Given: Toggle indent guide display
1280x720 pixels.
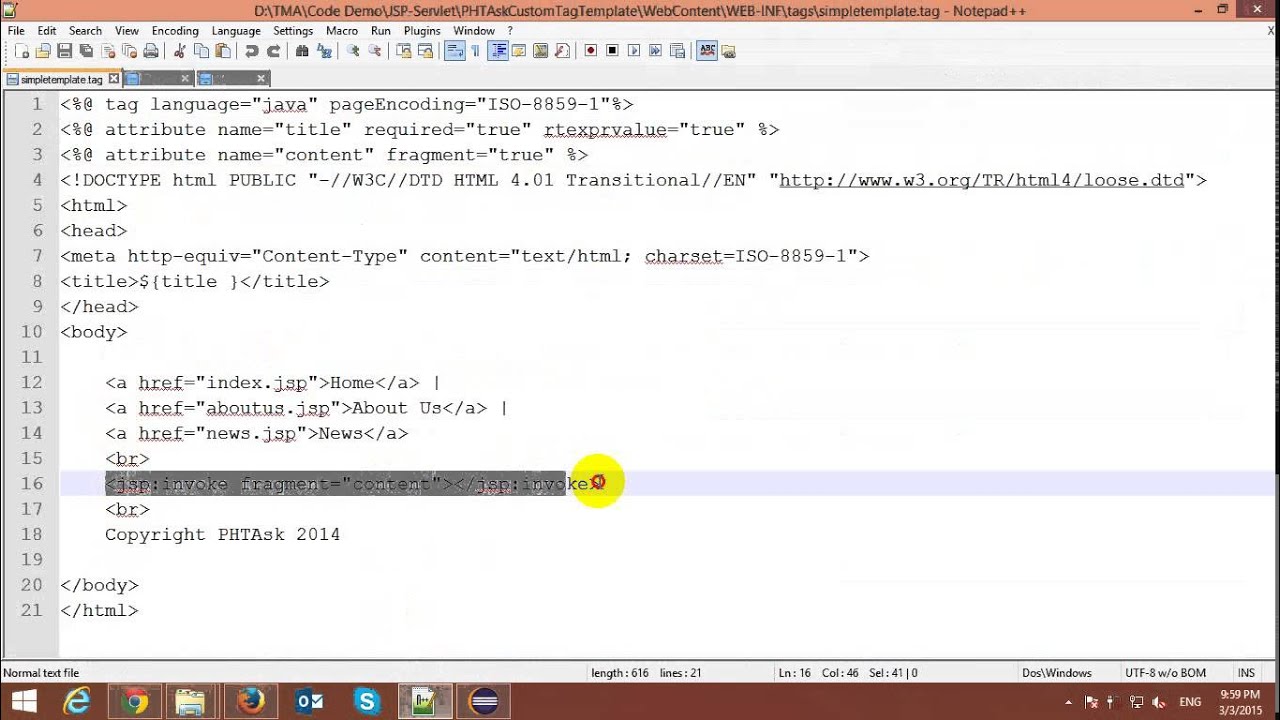Looking at the screenshot, I should 497,51.
